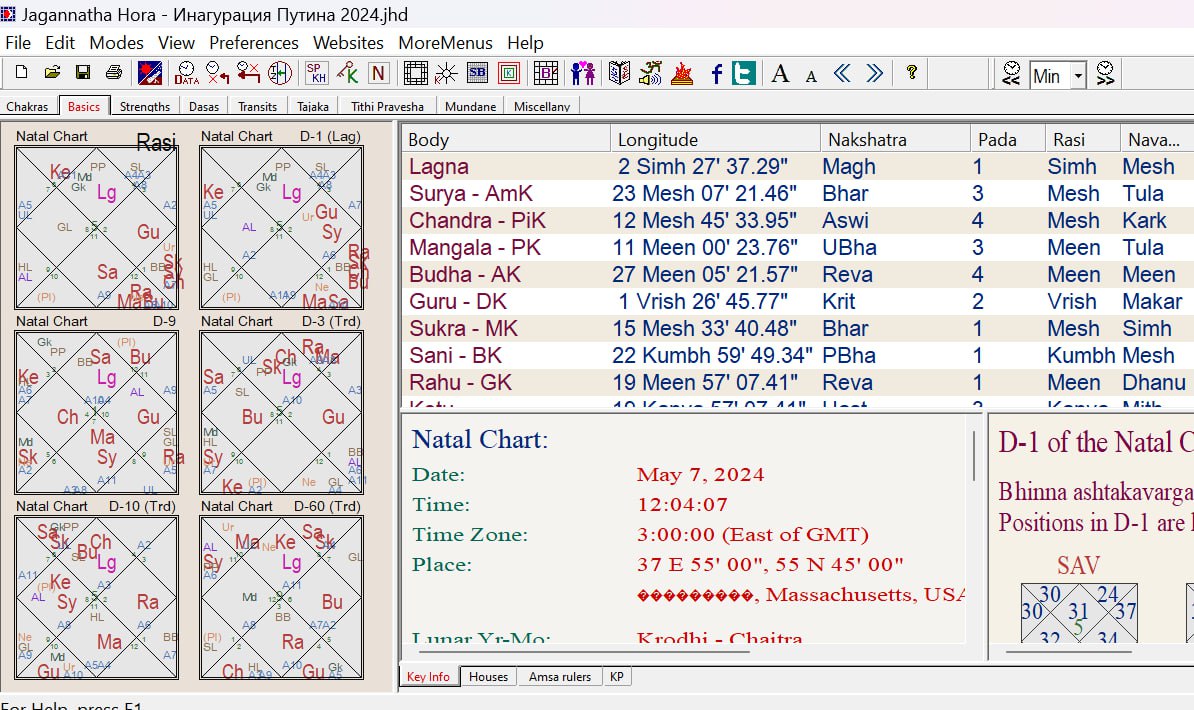Click the yellow question mark help icon
1194x710 pixels.
(x=911, y=73)
